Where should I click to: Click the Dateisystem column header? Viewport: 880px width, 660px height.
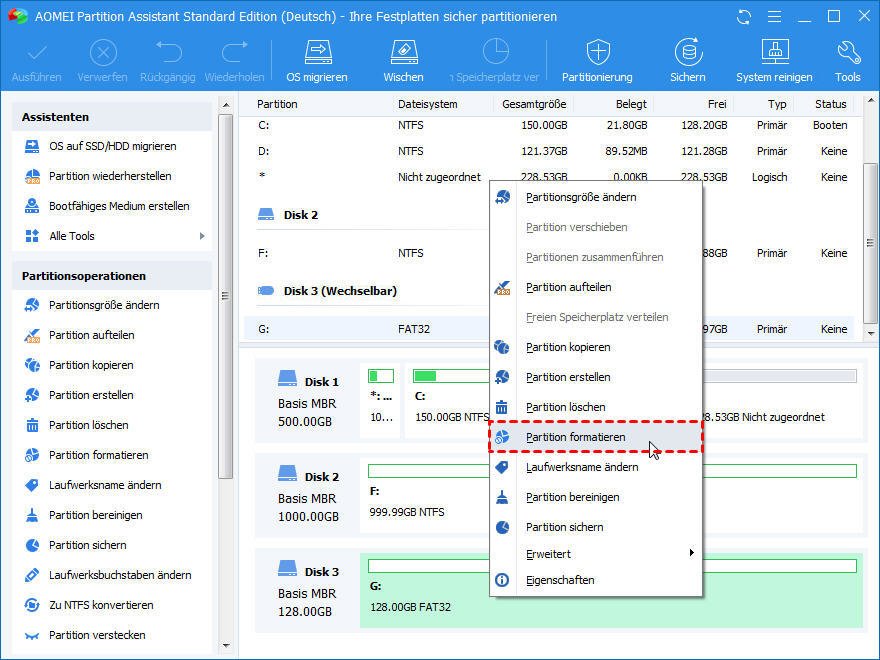427,104
